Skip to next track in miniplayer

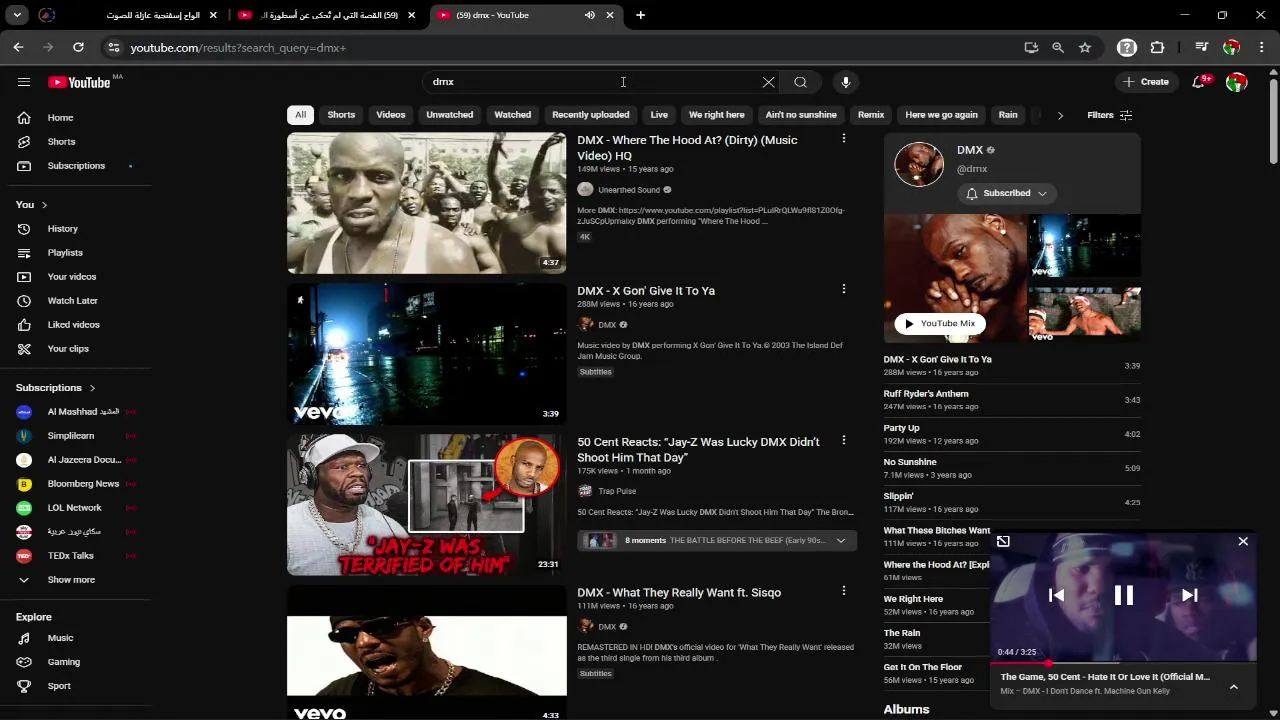click(1190, 595)
